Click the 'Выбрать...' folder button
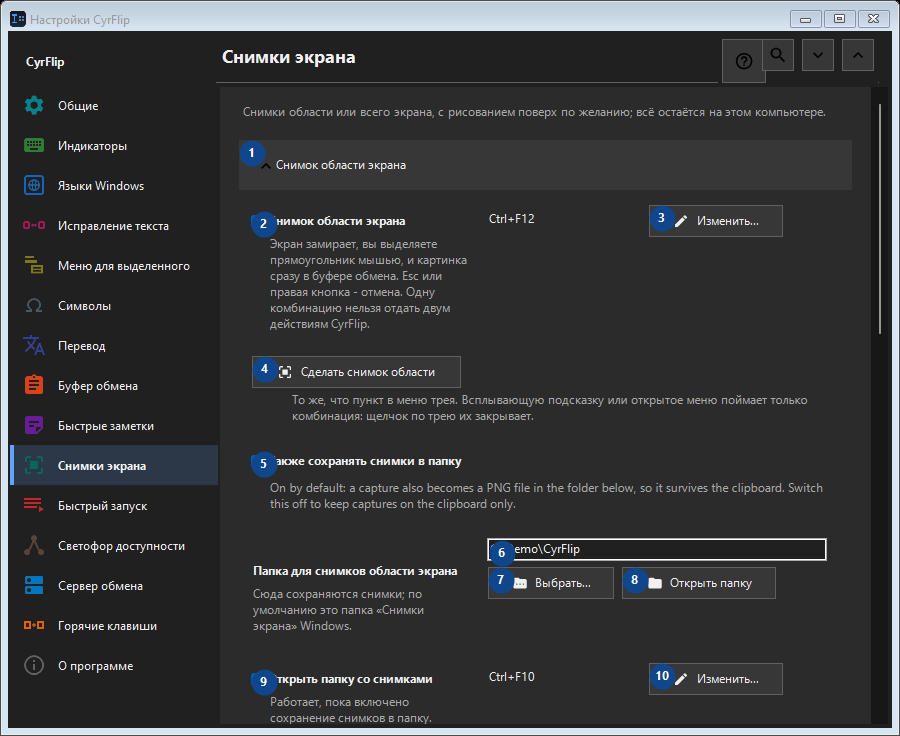Viewport: 900px width, 736px height. pos(551,583)
